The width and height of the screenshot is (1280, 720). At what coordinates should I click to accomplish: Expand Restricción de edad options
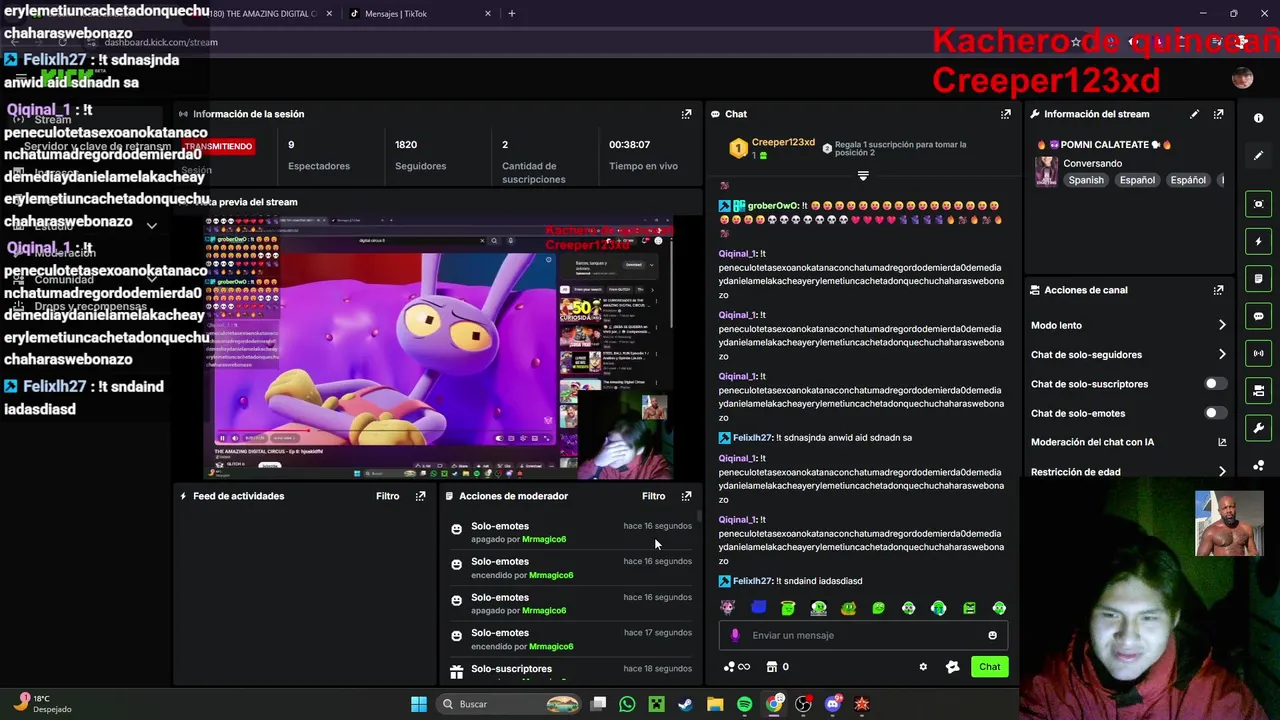[x=1222, y=472]
